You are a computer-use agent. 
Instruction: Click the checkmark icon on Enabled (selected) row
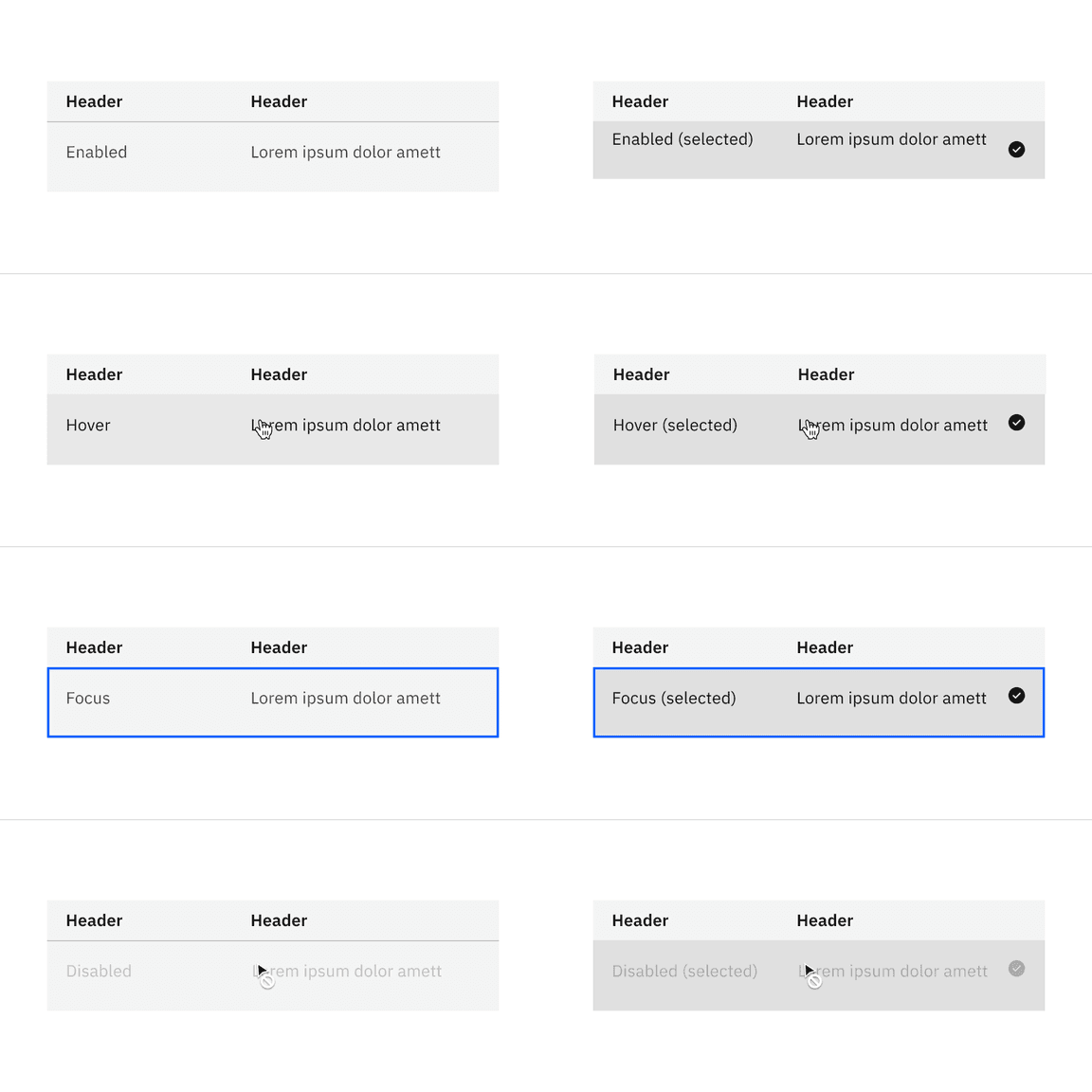click(1016, 150)
